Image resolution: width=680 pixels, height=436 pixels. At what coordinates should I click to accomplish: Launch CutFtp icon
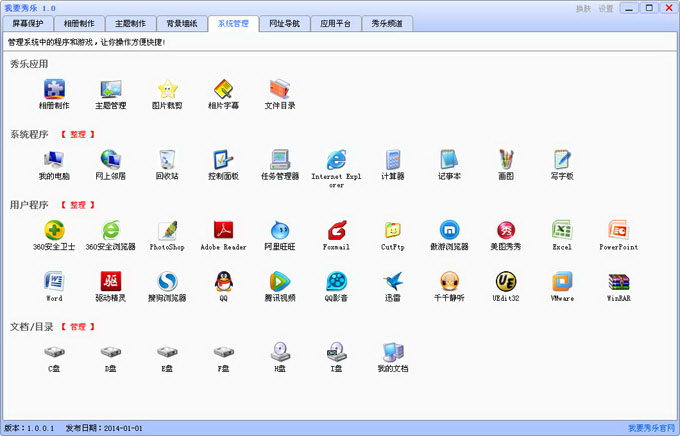pos(392,230)
